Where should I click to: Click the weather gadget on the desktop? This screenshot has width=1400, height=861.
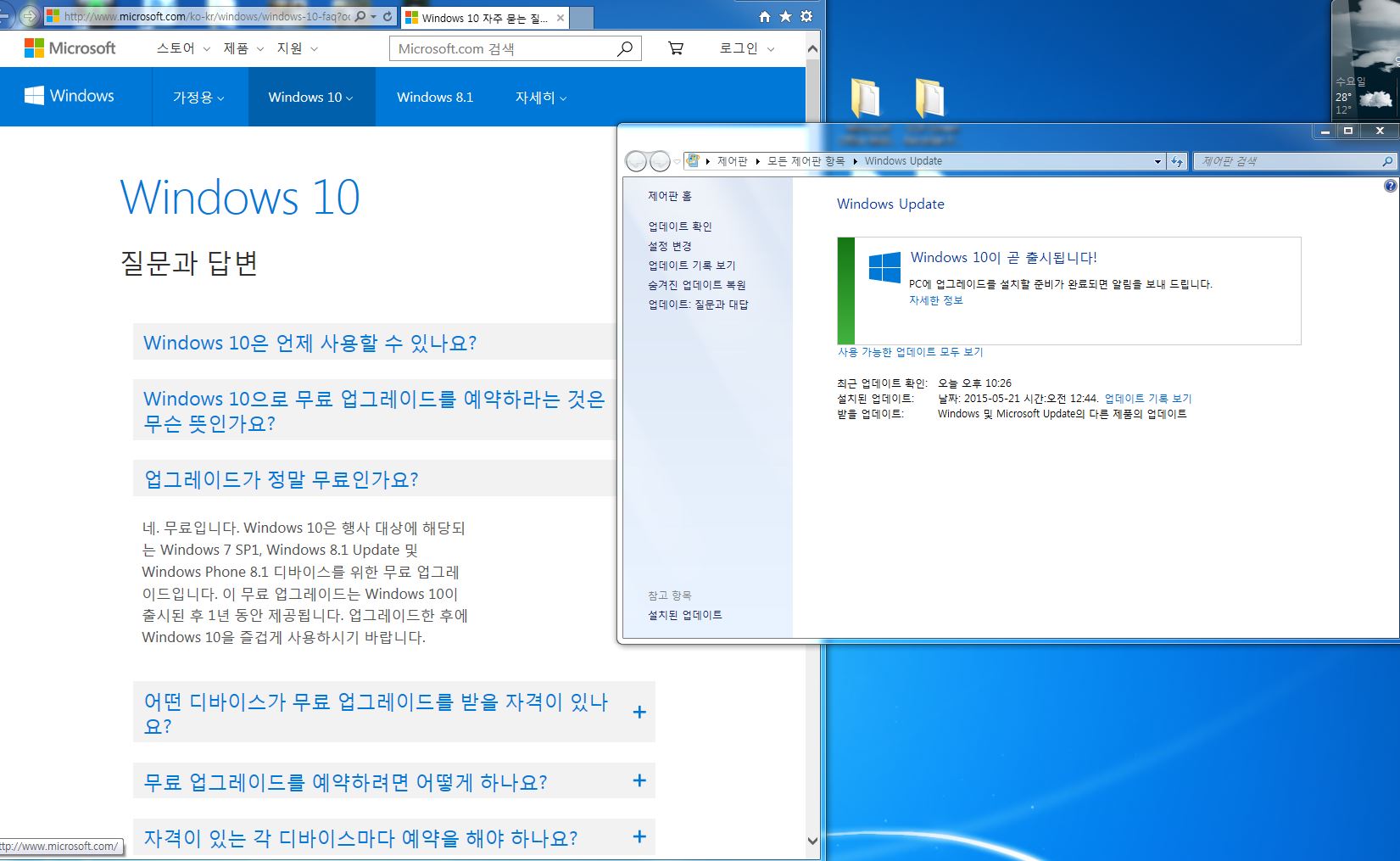1364,59
